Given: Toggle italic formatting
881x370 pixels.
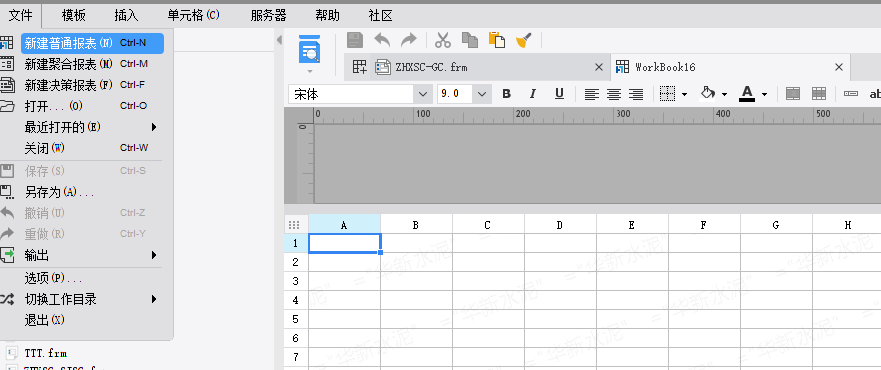Looking at the screenshot, I should (x=533, y=94).
